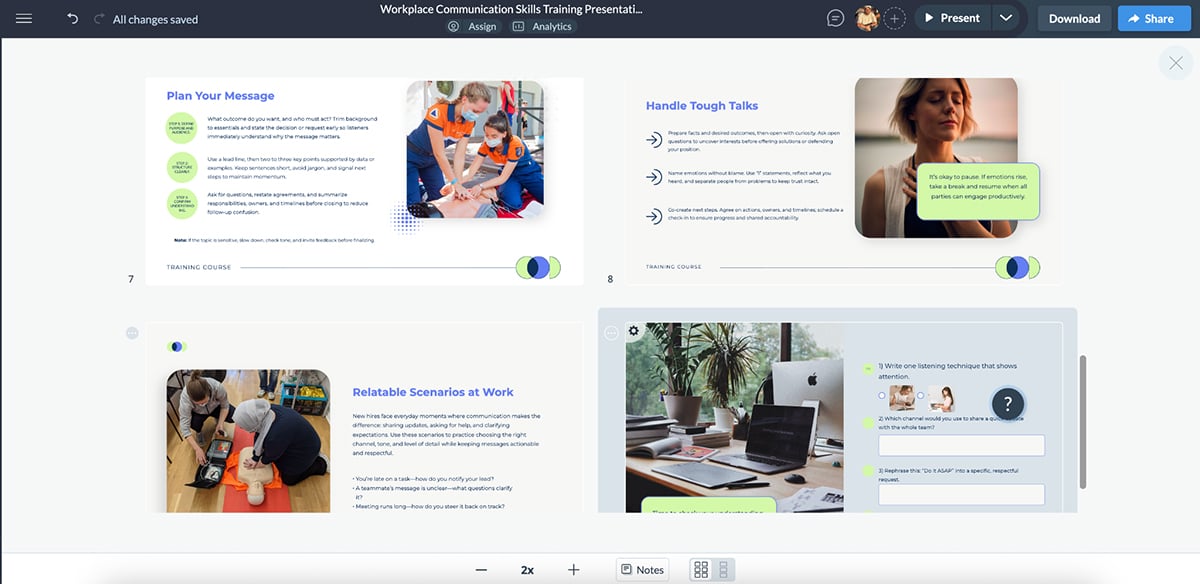This screenshot has width=1200, height=584.
Task: Expand the Present options chevron
Action: tap(1007, 17)
